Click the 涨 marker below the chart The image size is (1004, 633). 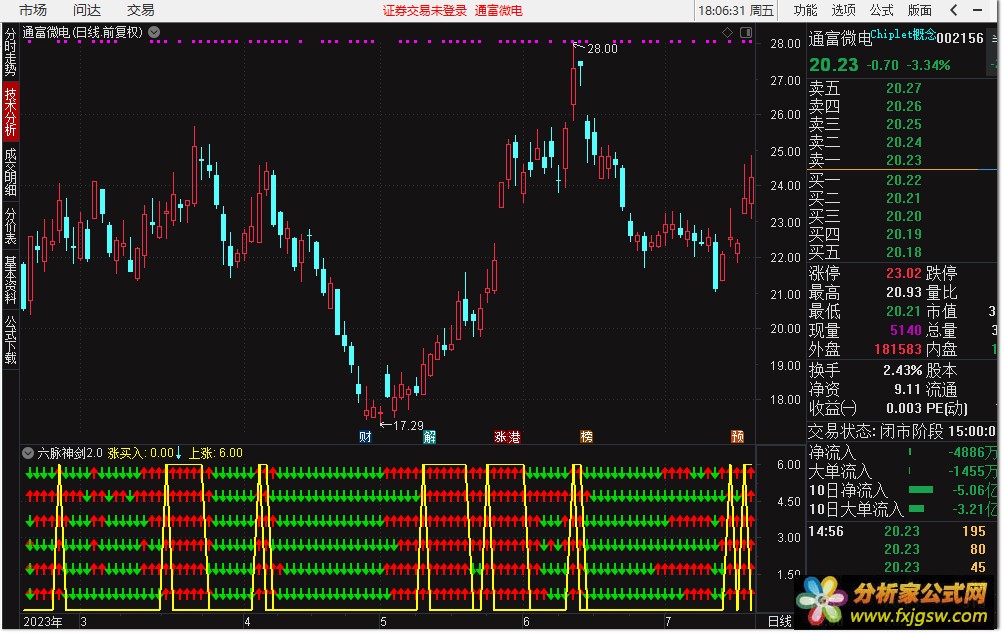click(x=501, y=437)
